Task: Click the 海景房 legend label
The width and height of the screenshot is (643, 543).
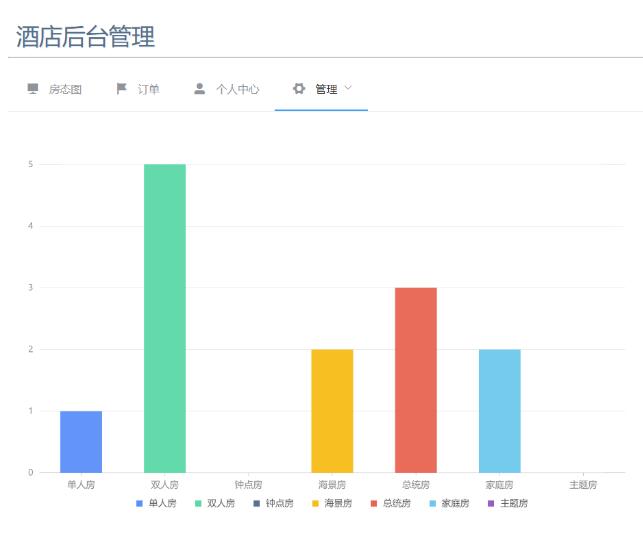Action: [339, 503]
